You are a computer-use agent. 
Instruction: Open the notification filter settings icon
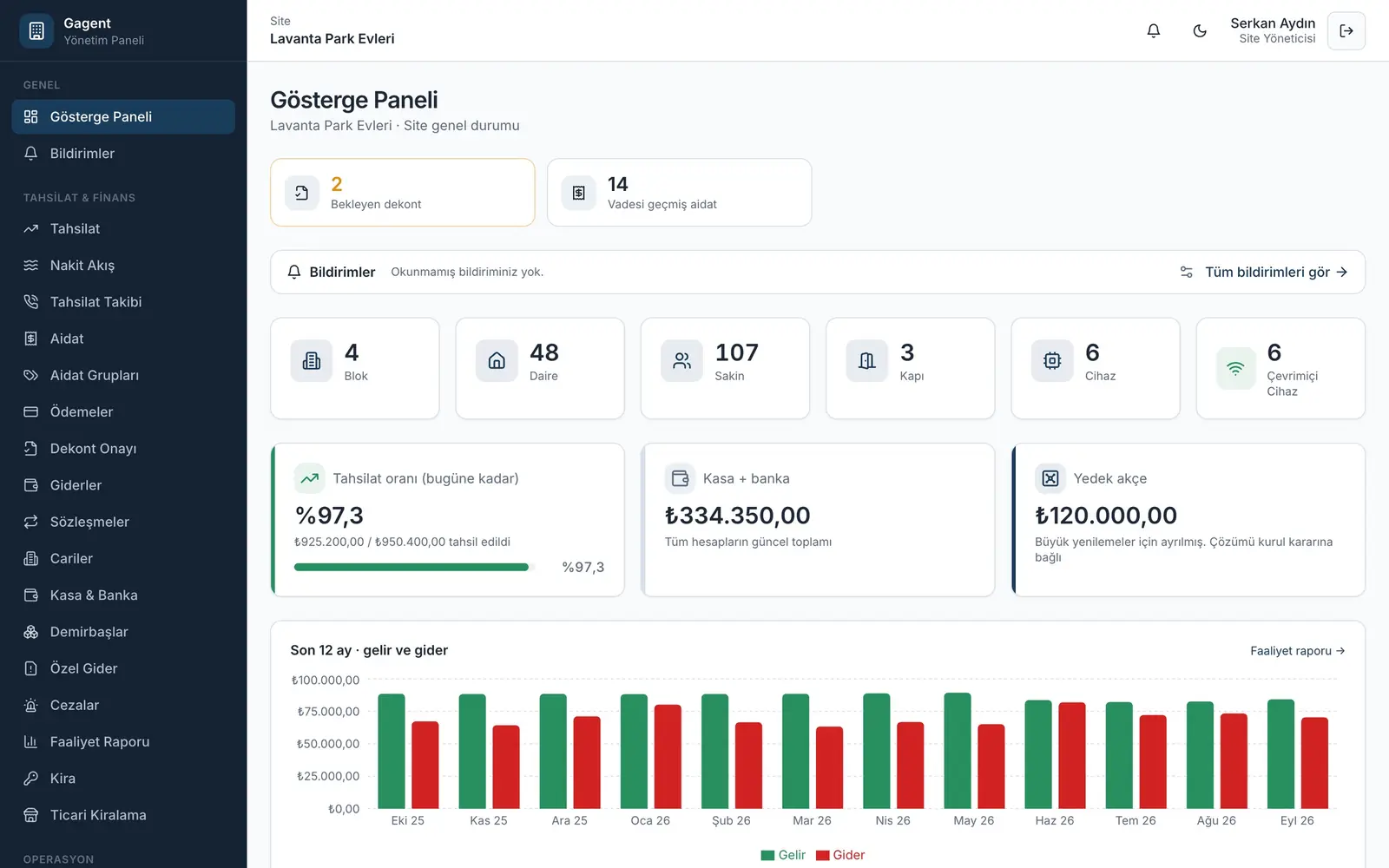(x=1187, y=272)
